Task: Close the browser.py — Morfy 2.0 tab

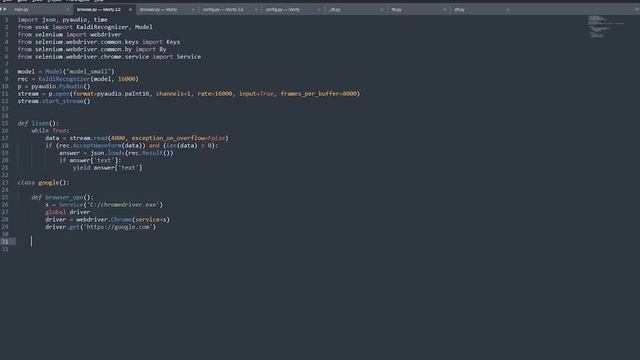Action: click(130, 9)
